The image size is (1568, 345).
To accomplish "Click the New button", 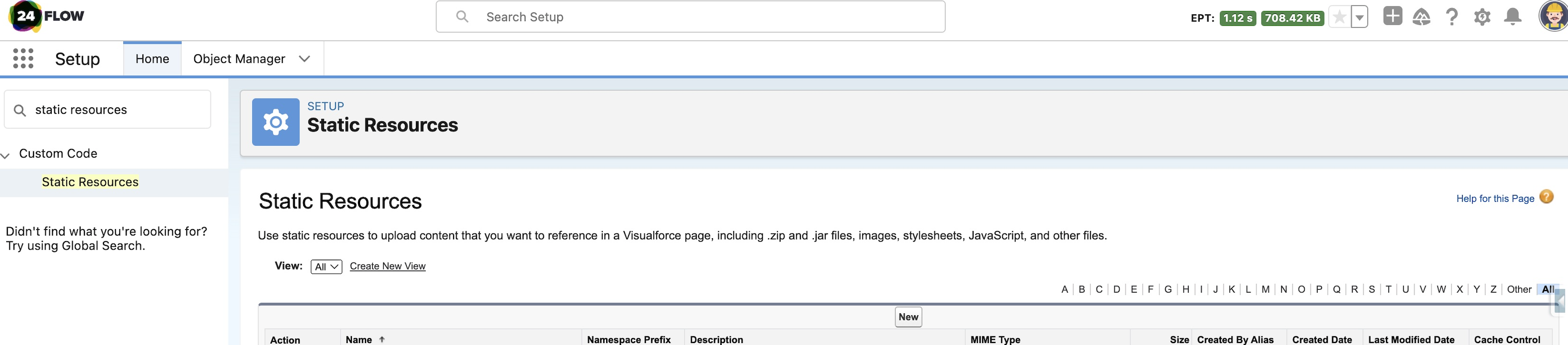I will [908, 317].
